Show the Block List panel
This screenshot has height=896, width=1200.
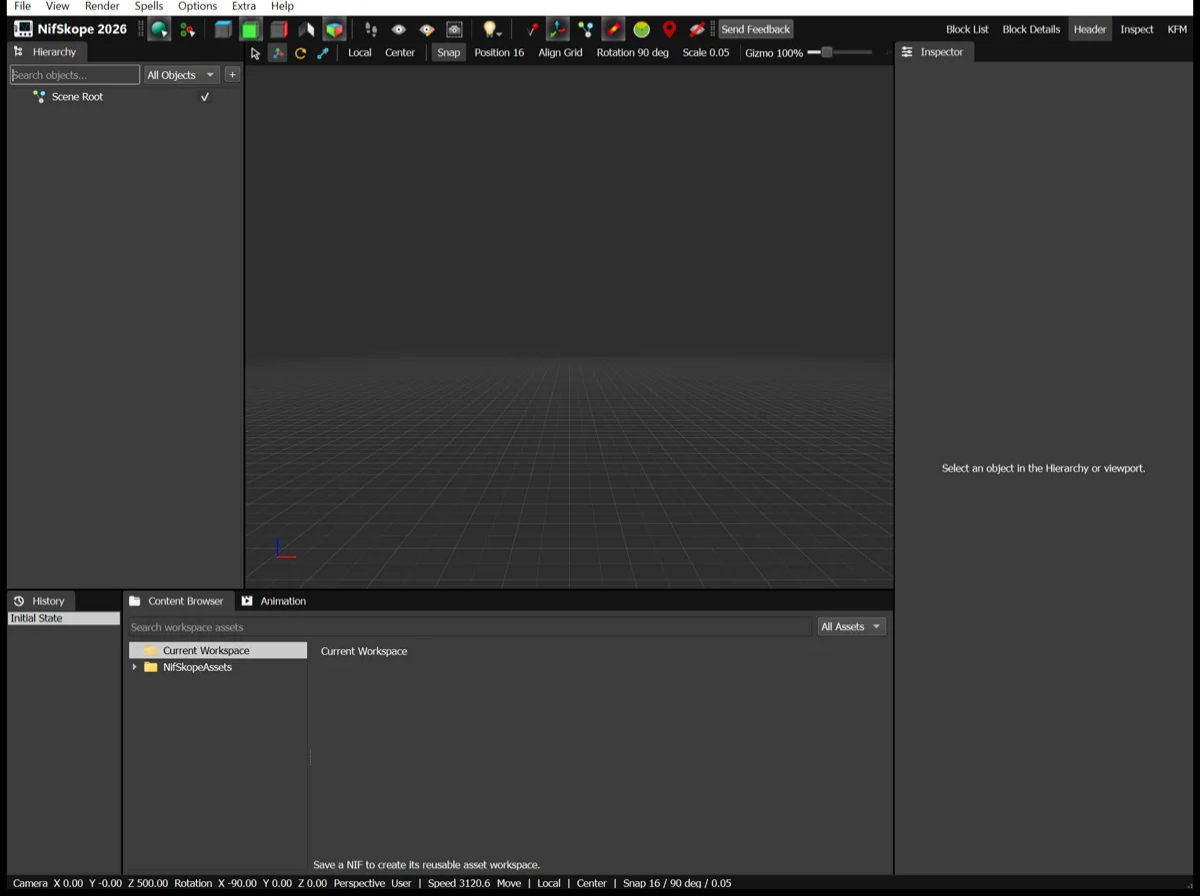click(967, 30)
